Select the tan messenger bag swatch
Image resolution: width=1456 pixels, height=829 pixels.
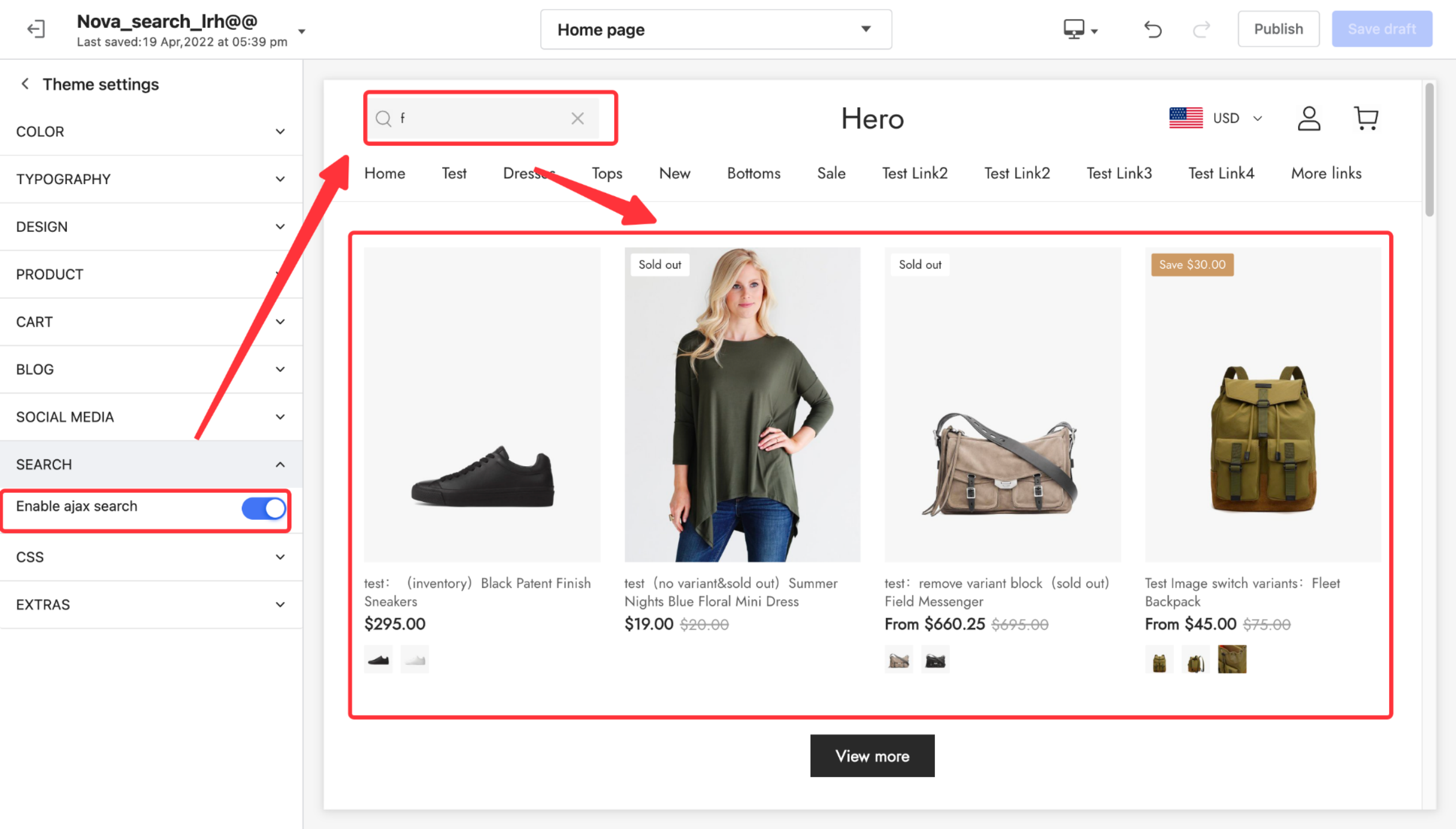click(899, 660)
